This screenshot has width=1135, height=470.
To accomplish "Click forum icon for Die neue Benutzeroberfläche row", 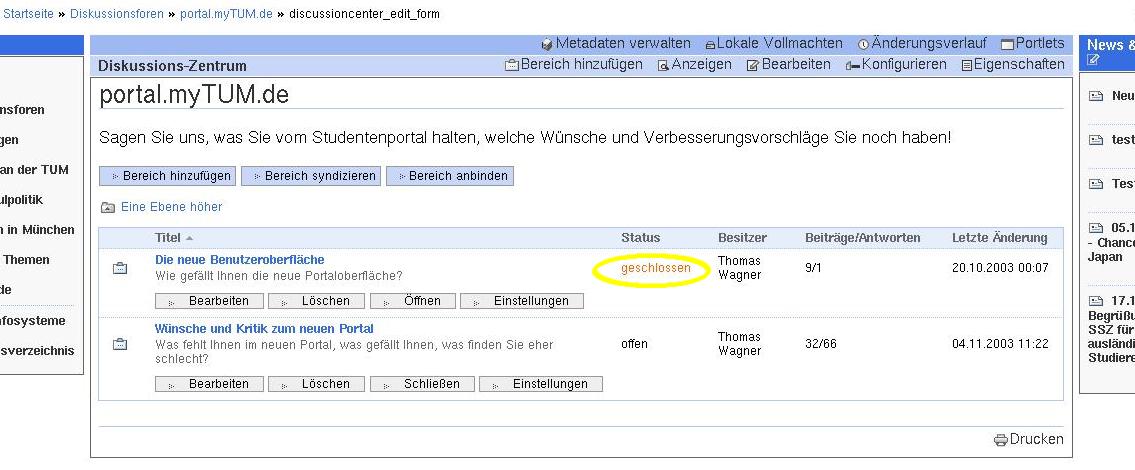I will coord(120,268).
